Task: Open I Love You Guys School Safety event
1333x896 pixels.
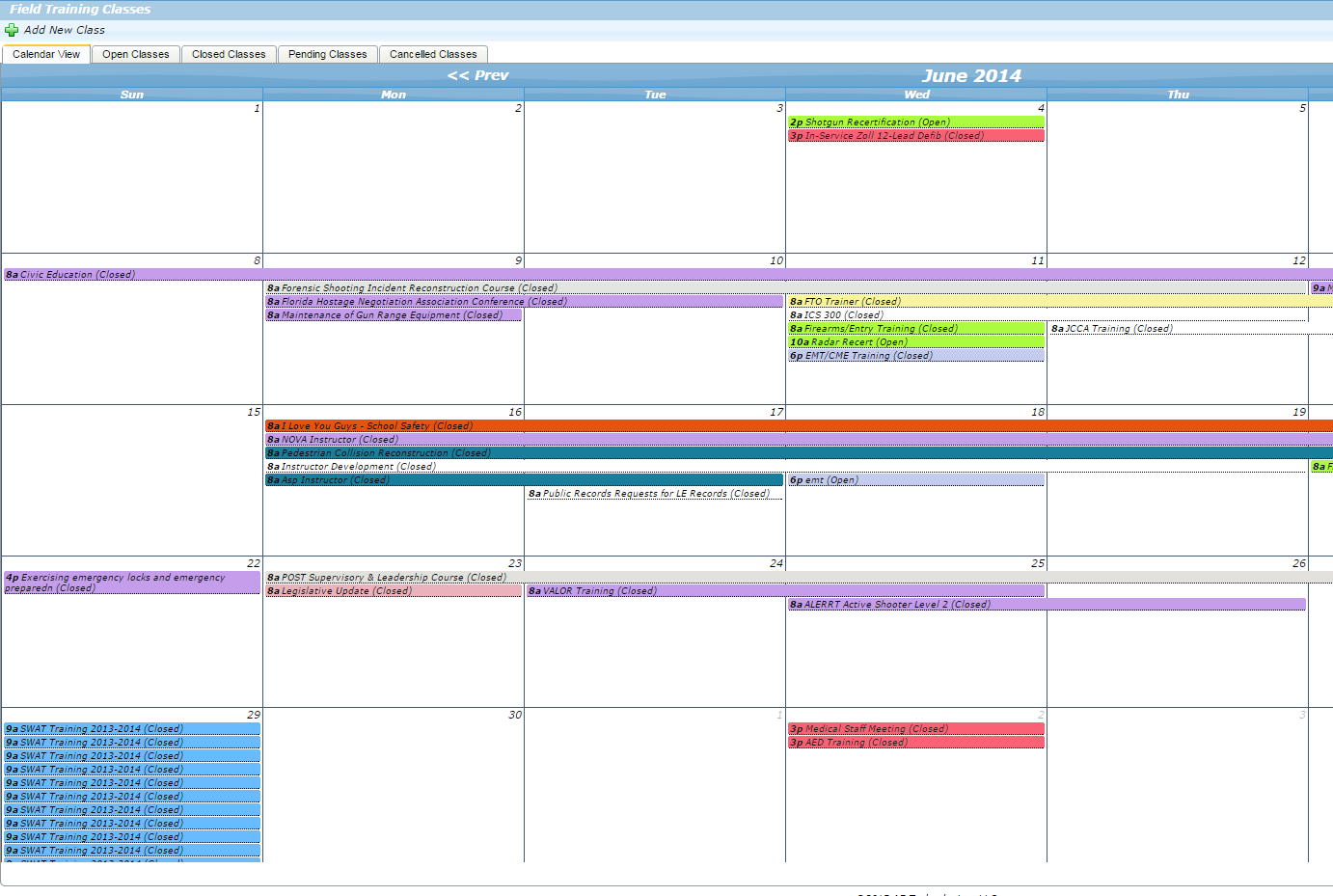Action: point(378,426)
